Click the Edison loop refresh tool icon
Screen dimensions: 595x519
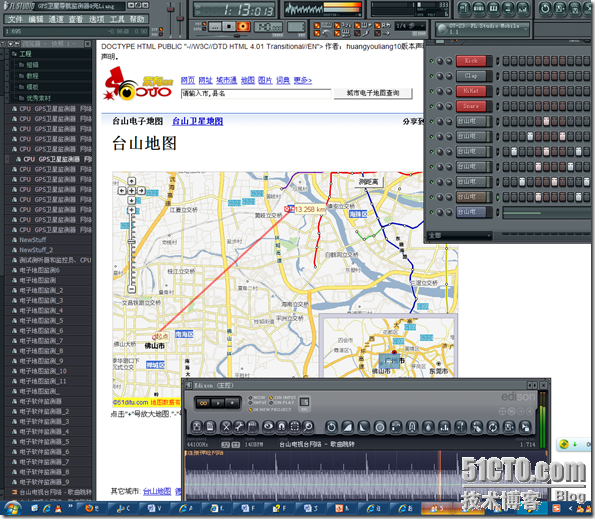pyautogui.click(x=493, y=427)
